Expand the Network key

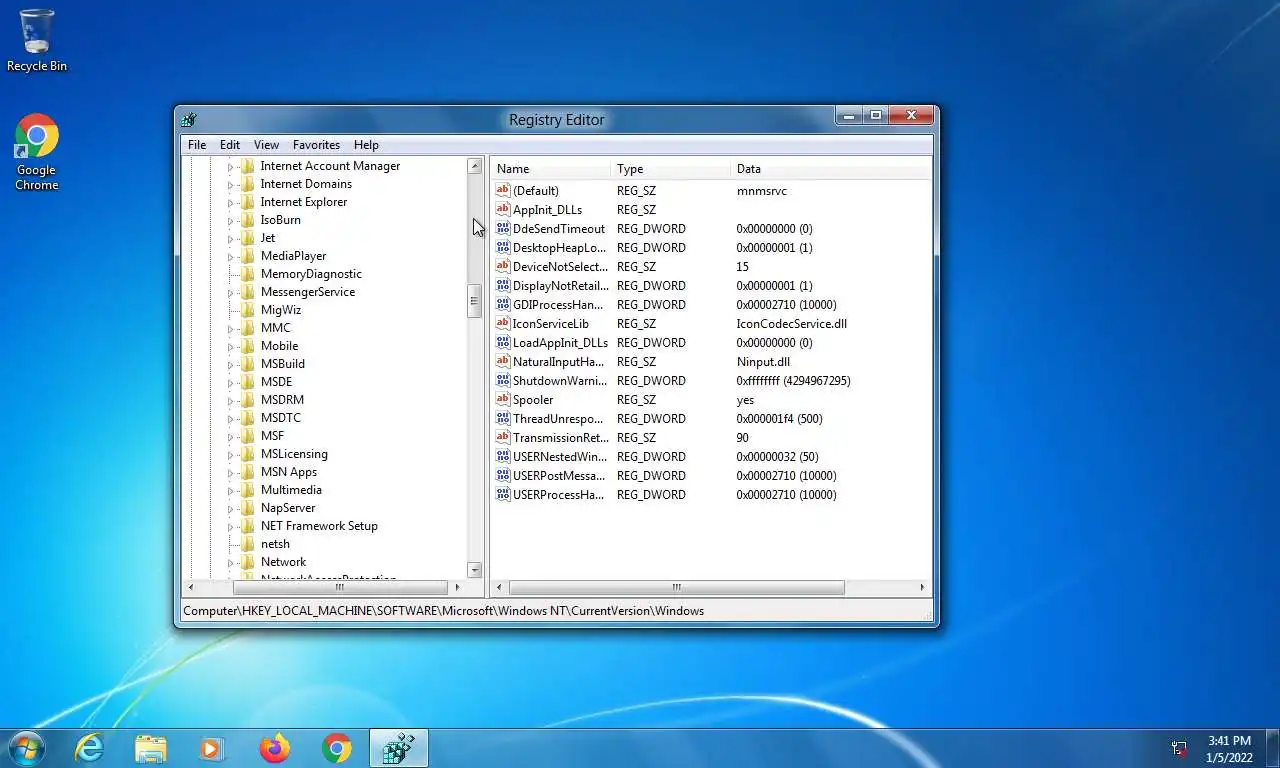230,562
